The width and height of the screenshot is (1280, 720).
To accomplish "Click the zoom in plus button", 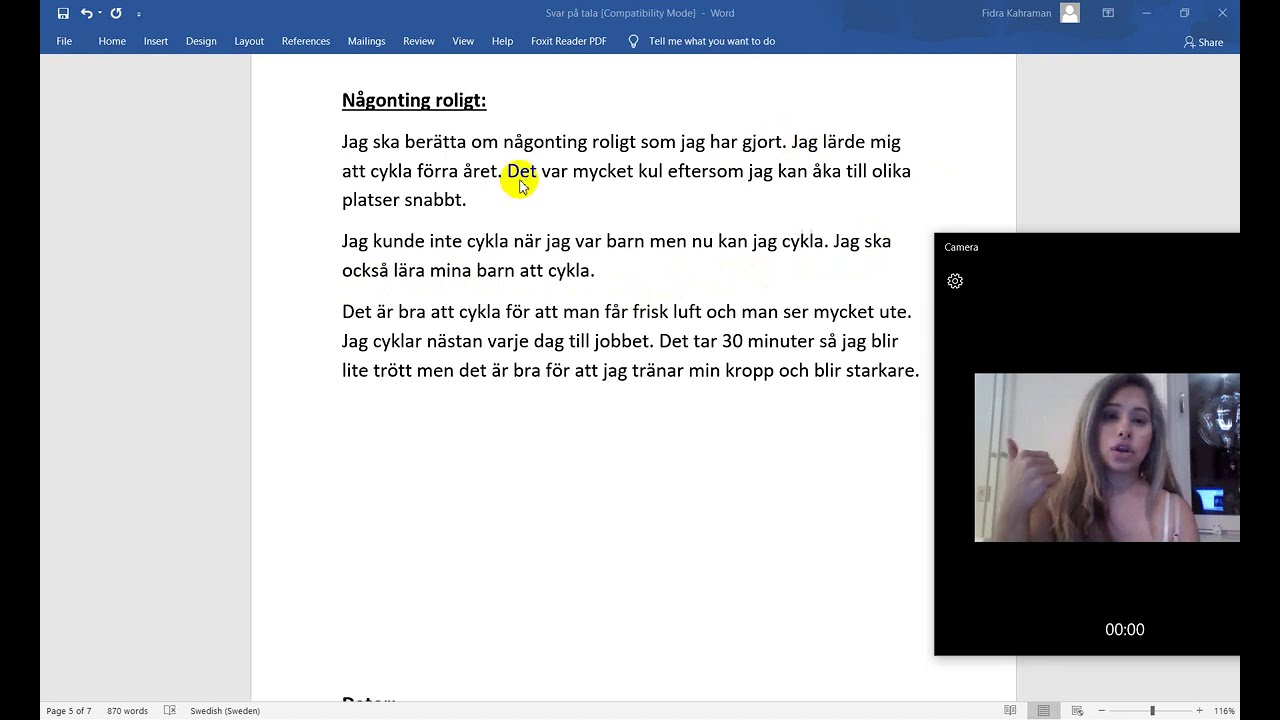I will pos(1199,711).
